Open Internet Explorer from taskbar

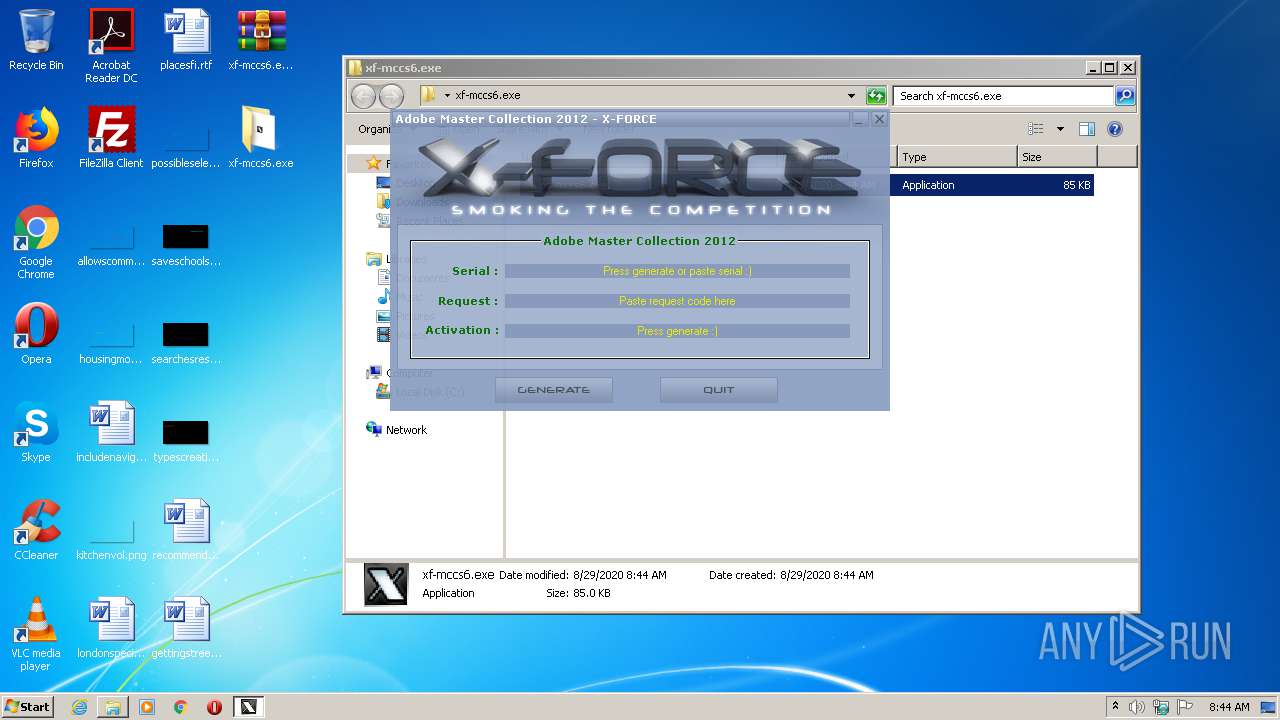click(79, 707)
